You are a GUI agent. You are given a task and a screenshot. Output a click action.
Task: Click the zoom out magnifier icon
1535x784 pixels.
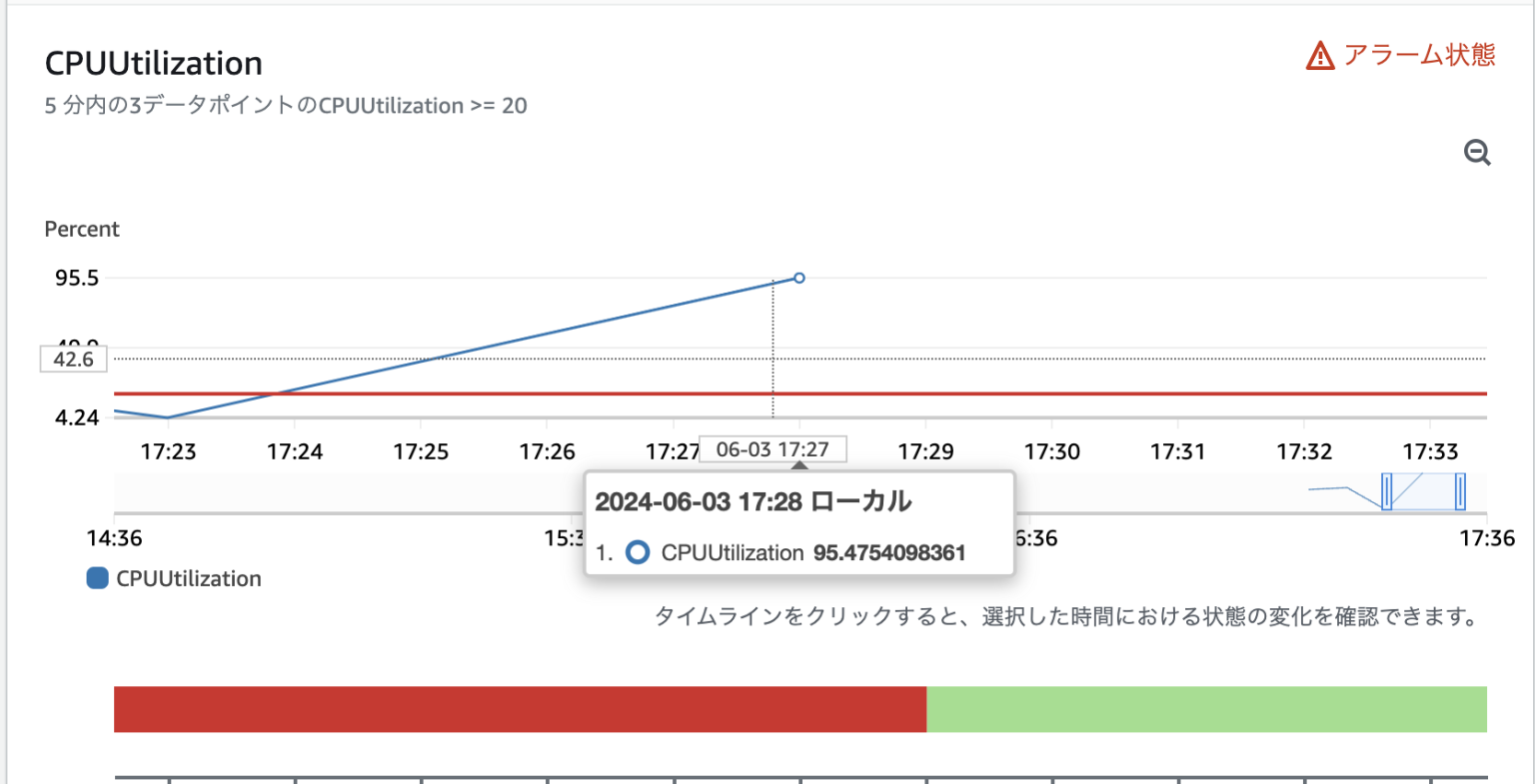tap(1476, 153)
